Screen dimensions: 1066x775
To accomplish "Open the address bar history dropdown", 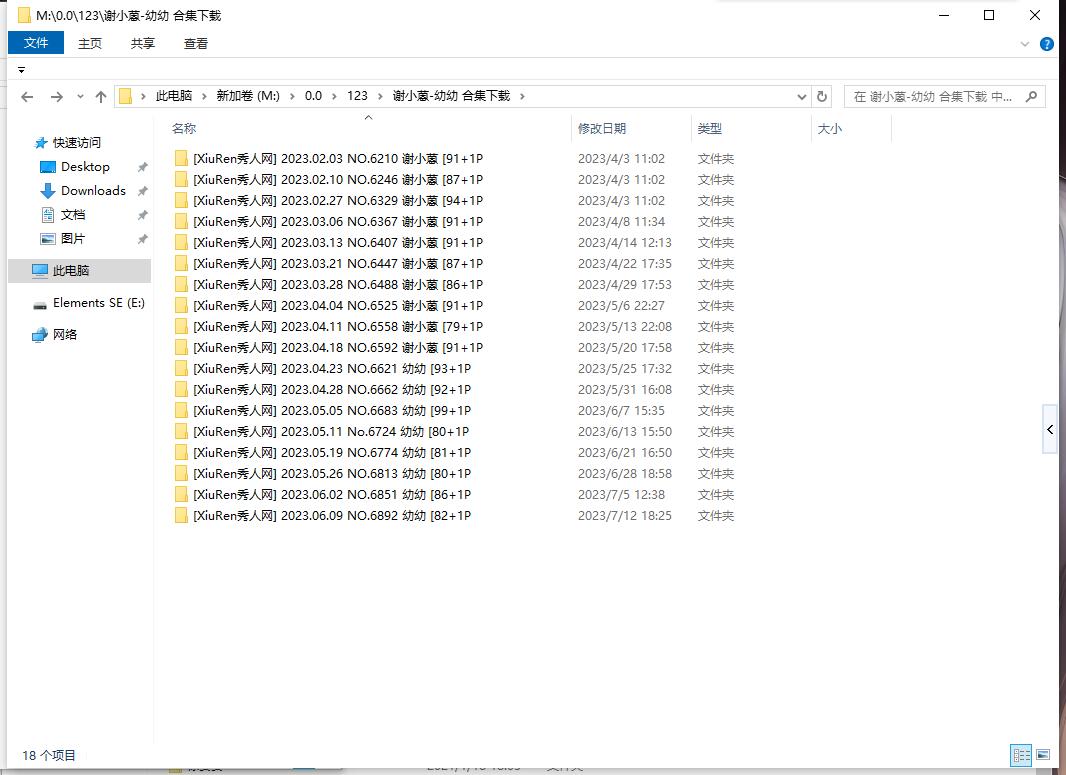I will (x=802, y=97).
